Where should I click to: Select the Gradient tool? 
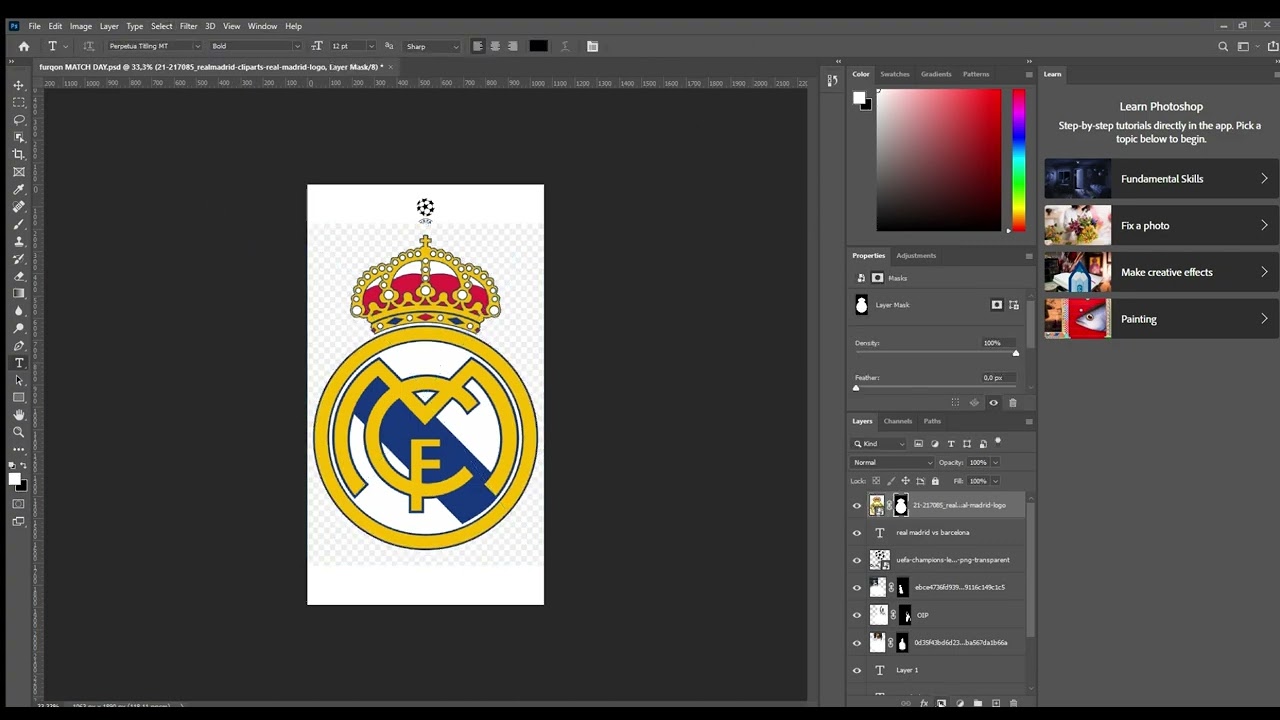[18, 293]
